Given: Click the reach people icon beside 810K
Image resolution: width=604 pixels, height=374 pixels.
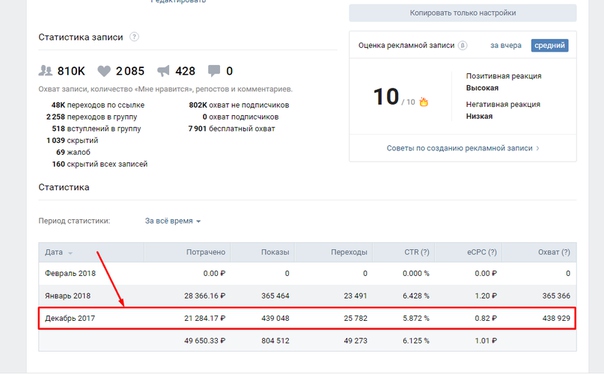Looking at the screenshot, I should coord(45,70).
